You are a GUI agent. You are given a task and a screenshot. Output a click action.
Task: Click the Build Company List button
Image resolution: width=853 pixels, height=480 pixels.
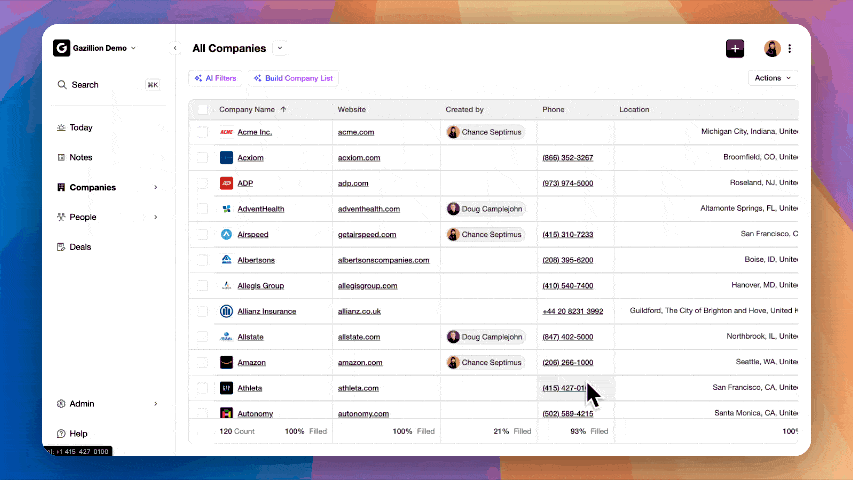click(293, 78)
